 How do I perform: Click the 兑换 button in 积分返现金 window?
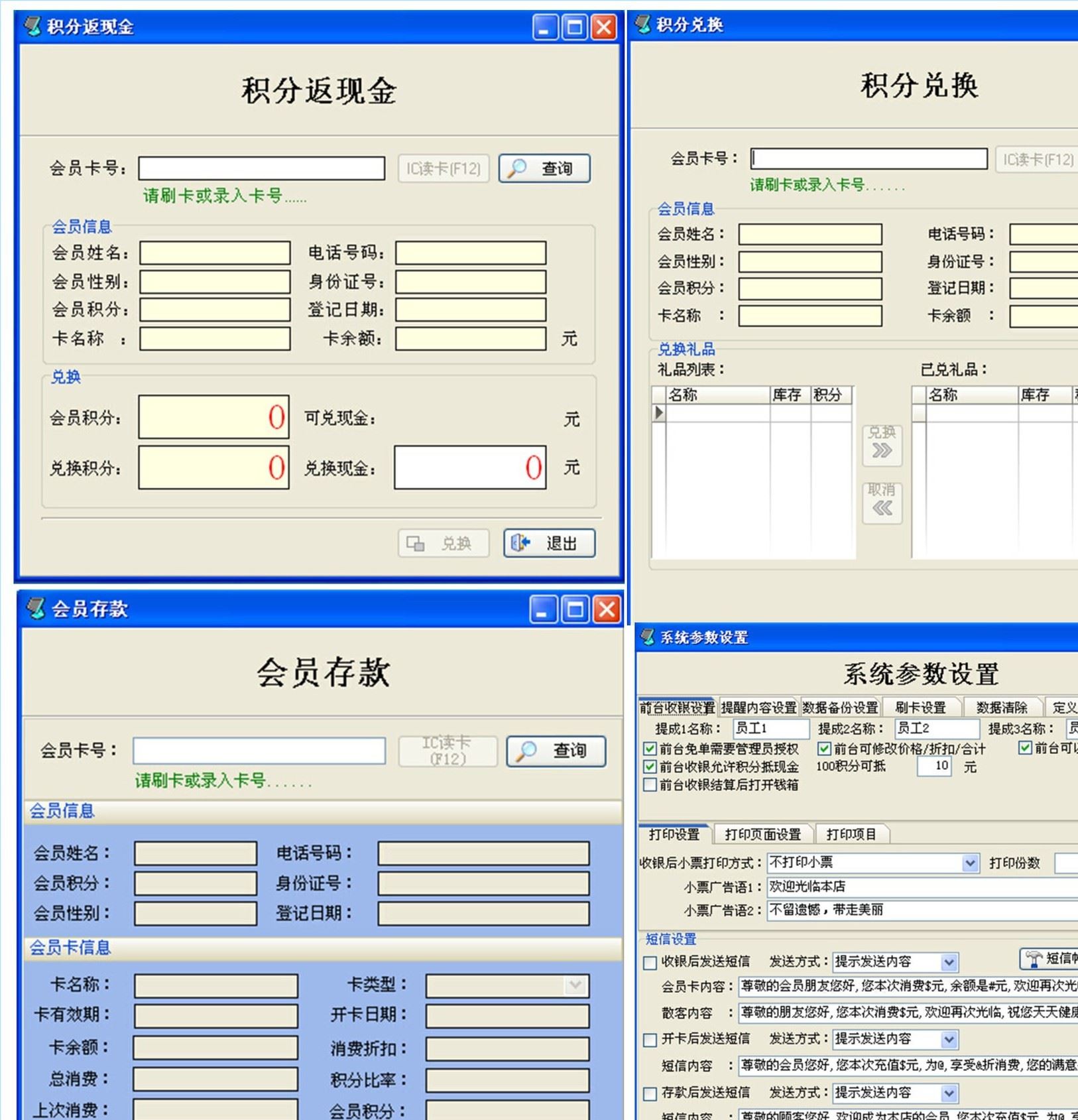[x=444, y=543]
